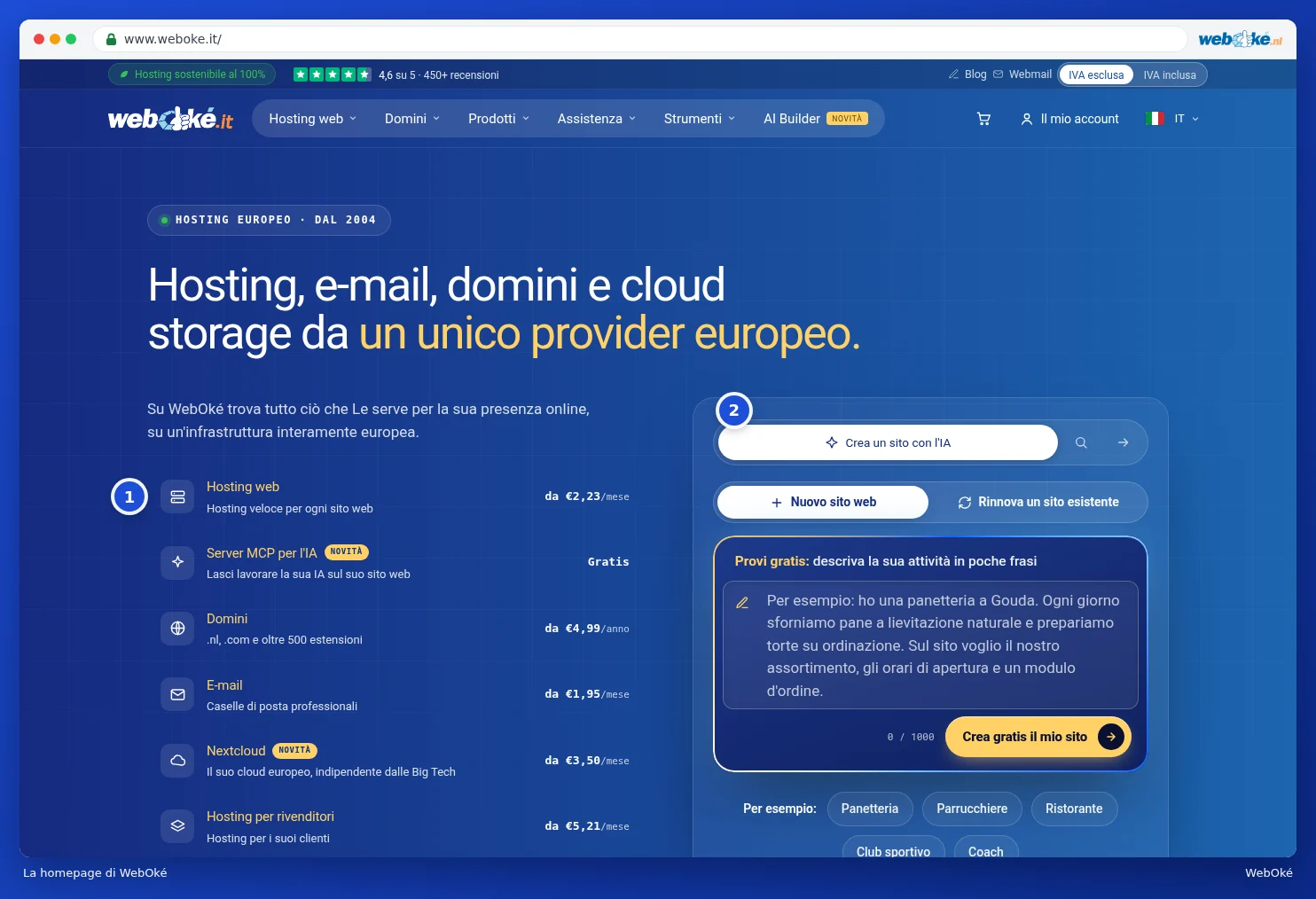Click the browser address bar padlock icon
Image resolution: width=1316 pixels, height=899 pixels.
tap(111, 39)
